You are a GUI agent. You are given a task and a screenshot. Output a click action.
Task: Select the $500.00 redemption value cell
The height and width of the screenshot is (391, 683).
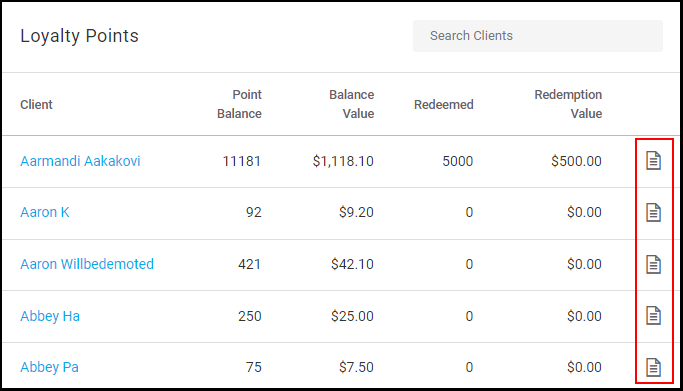[576, 161]
